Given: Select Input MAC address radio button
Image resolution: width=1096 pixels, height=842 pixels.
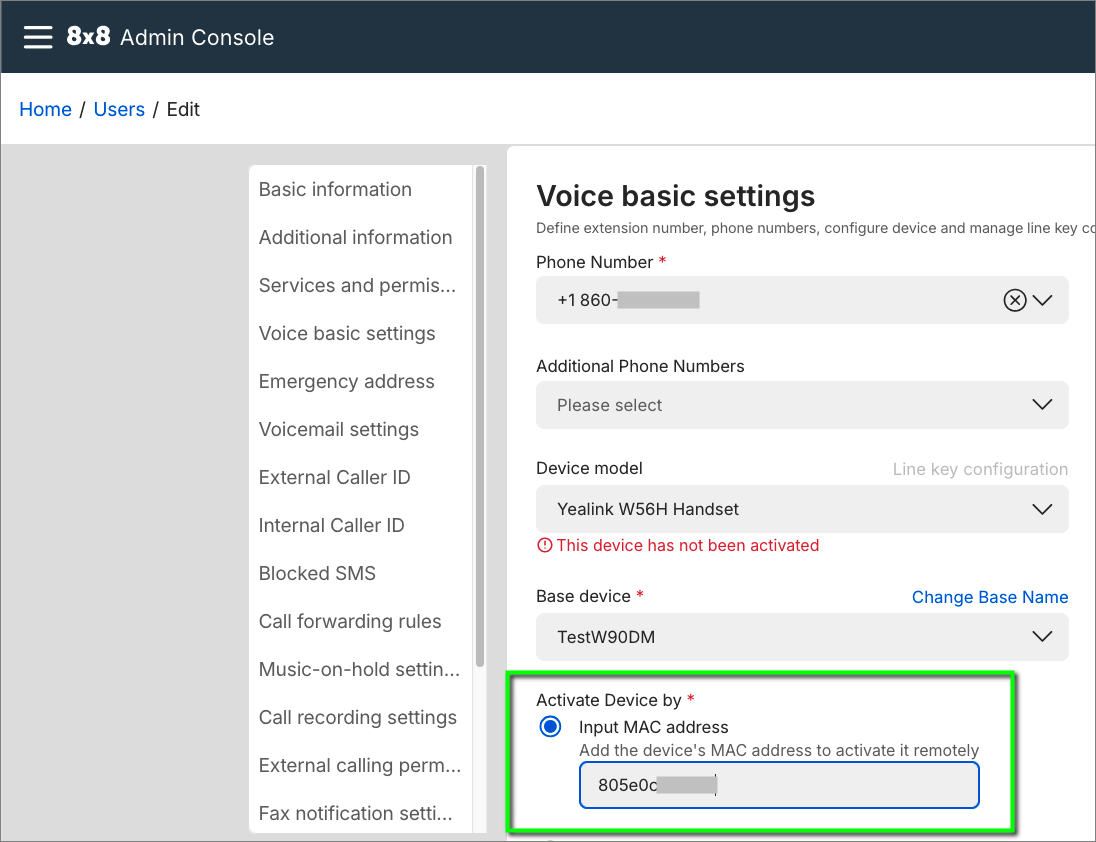Looking at the screenshot, I should (550, 727).
